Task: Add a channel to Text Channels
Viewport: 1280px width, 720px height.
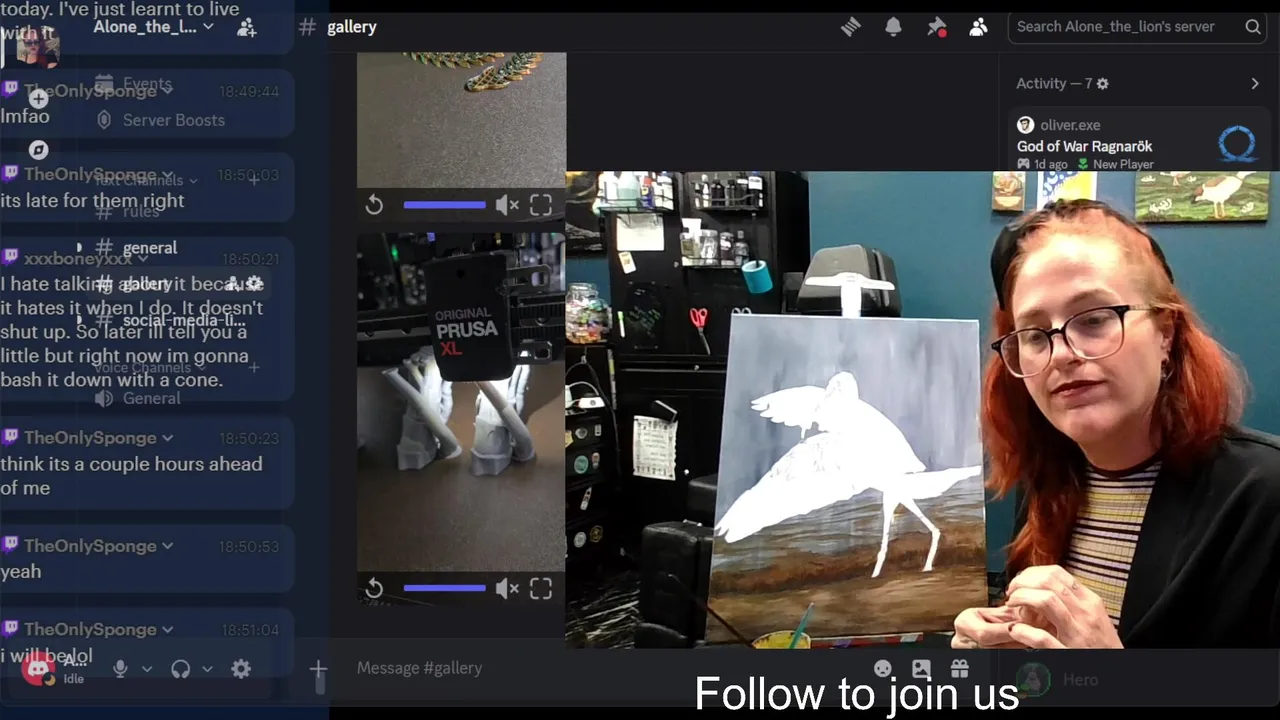Action: (x=254, y=180)
